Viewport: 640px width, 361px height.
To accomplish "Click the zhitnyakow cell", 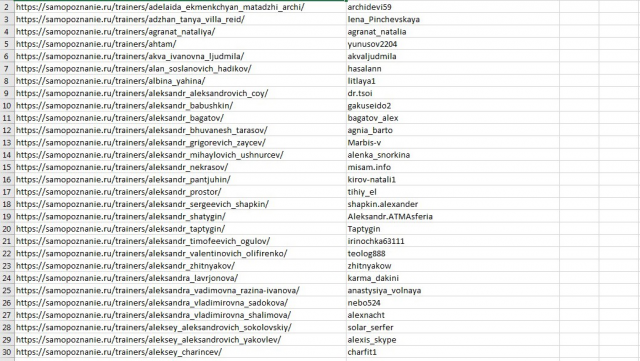I will point(453,265).
